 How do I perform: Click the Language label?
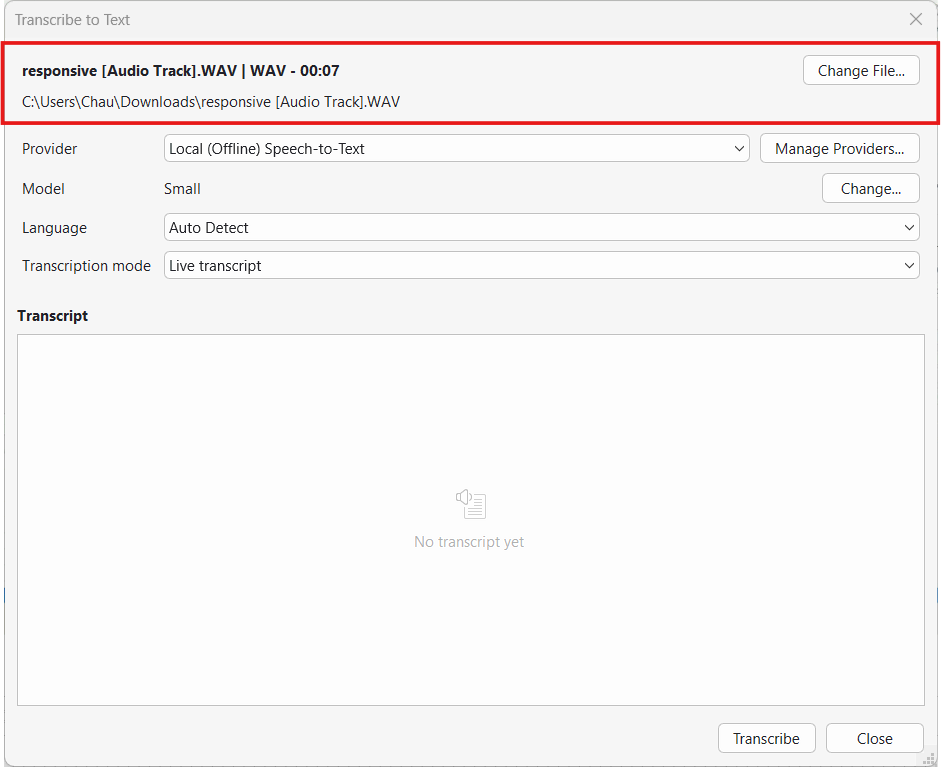coord(54,228)
